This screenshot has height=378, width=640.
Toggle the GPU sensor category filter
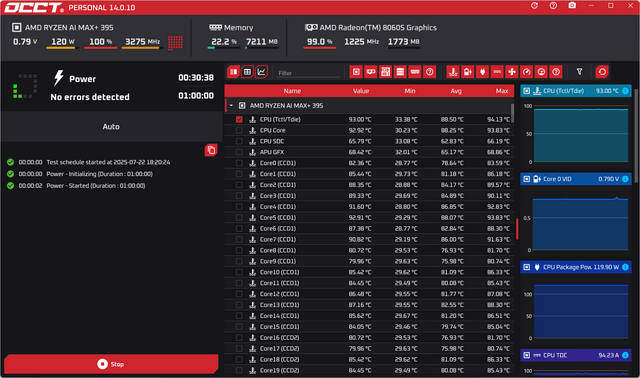point(371,72)
